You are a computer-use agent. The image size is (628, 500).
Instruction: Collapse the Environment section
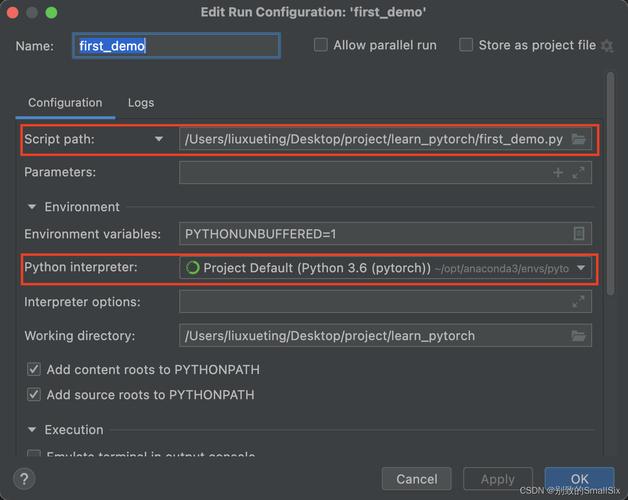pyautogui.click(x=32, y=207)
